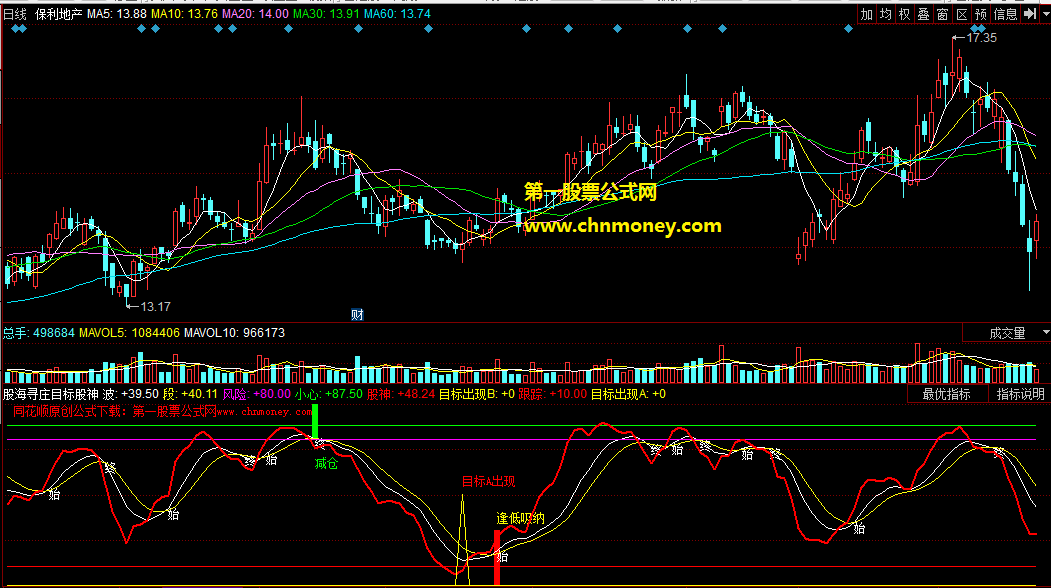The height and width of the screenshot is (588, 1051).
Task: Open the 信息 info panel button
Action: pos(1005,14)
